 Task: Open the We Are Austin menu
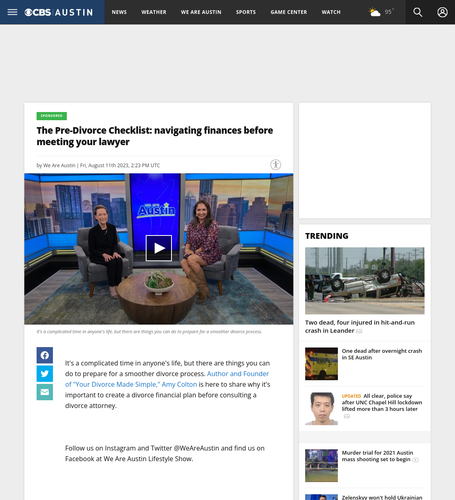click(201, 12)
